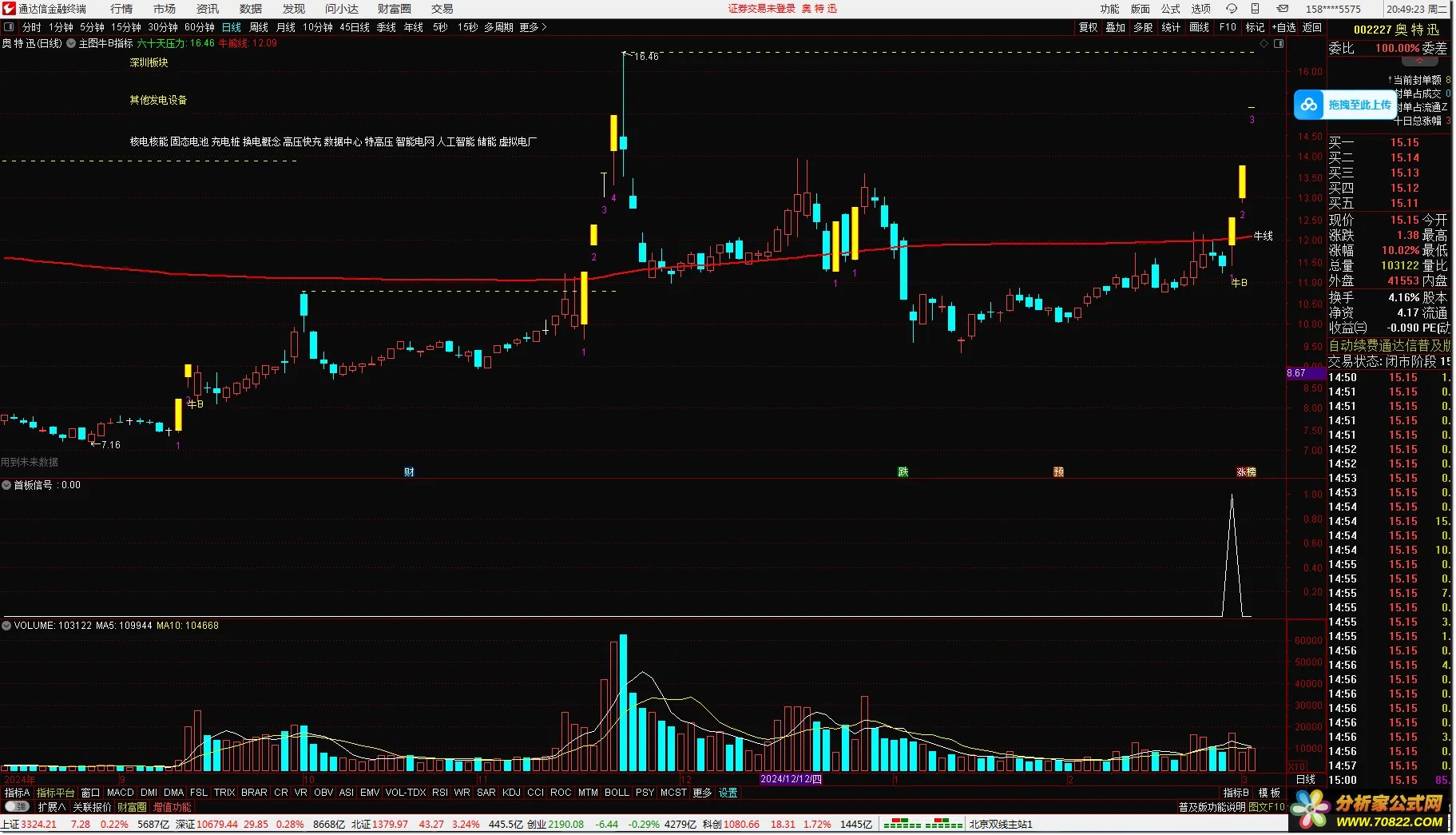Screen dimensions: 1456x835
Task: Click the 多股 button
Action: click(x=1144, y=27)
